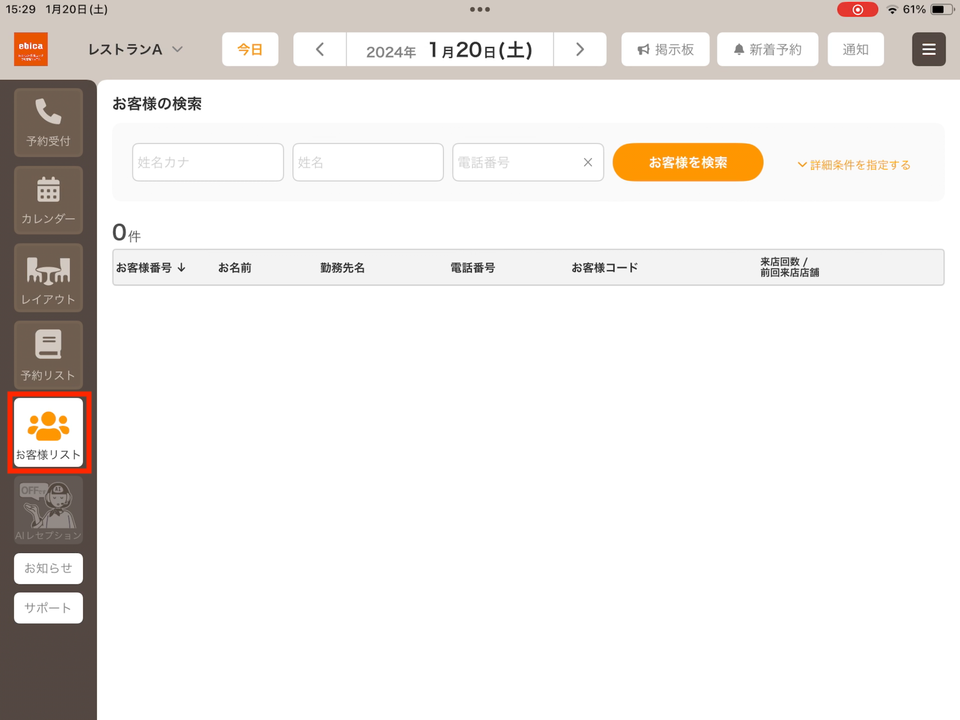Focus the 電話番号 input field

coord(528,162)
